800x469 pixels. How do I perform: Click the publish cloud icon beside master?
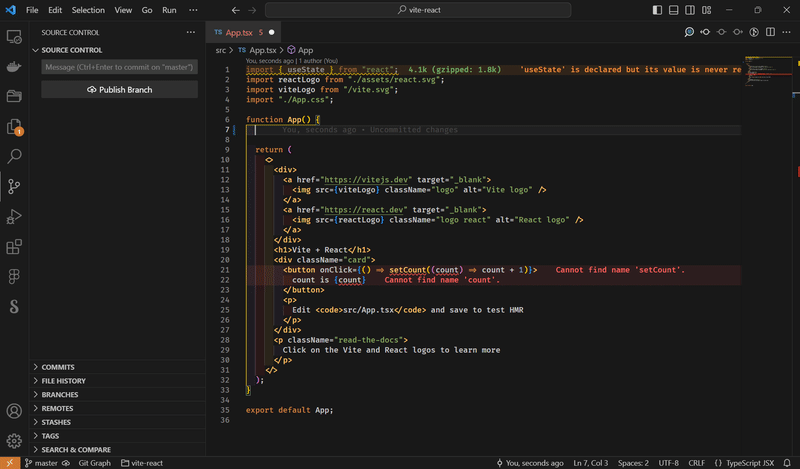coord(66,463)
